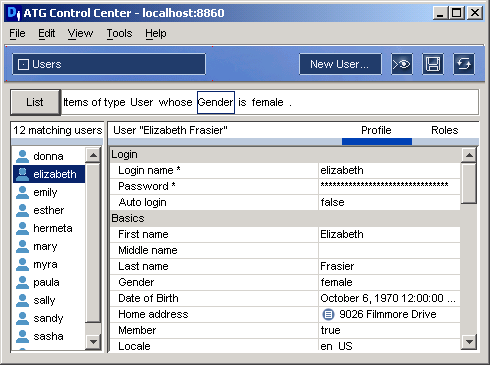Viewport: 492px width, 365px height.
Task: Close the ATG Control Center window
Action: [x=475, y=13]
